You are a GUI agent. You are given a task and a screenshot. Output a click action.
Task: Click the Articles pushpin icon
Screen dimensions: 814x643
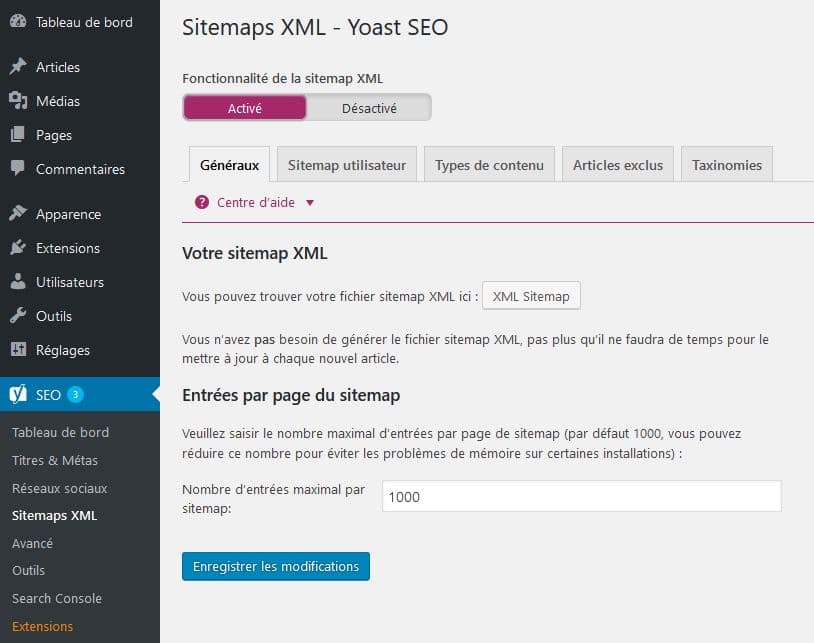pyautogui.click(x=18, y=66)
